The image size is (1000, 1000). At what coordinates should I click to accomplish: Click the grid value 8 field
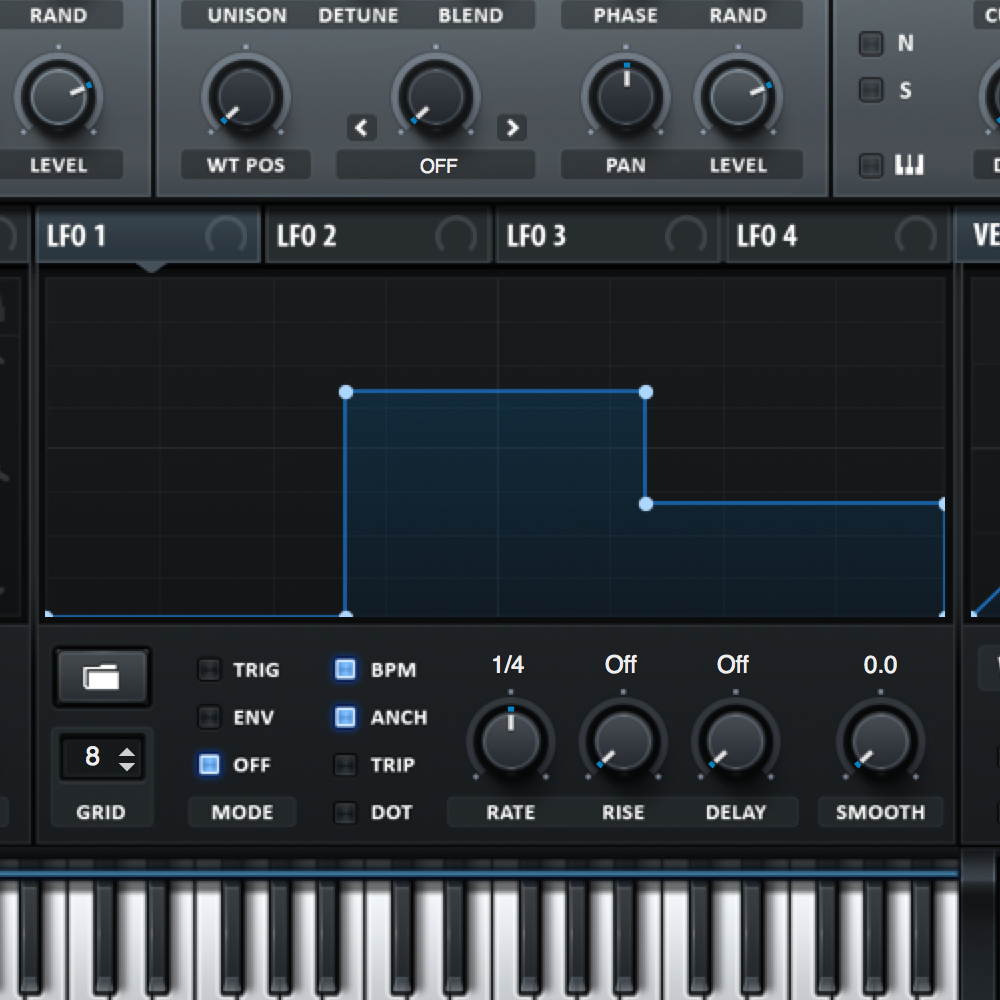point(92,757)
